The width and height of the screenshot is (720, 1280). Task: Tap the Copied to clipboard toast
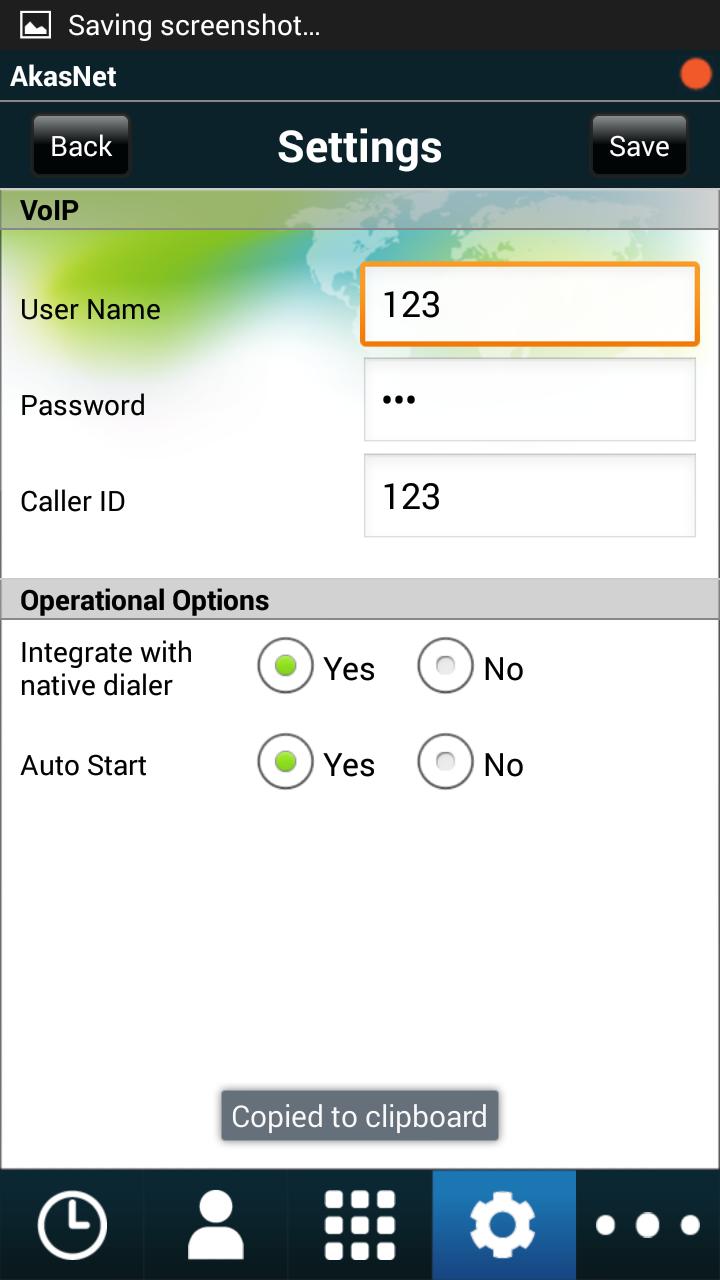coord(360,1116)
